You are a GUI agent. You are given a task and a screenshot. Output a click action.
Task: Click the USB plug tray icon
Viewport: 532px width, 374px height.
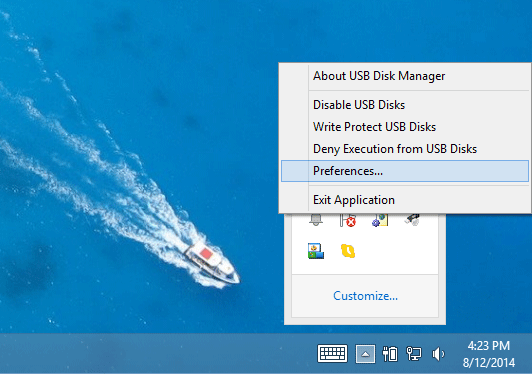point(412,220)
